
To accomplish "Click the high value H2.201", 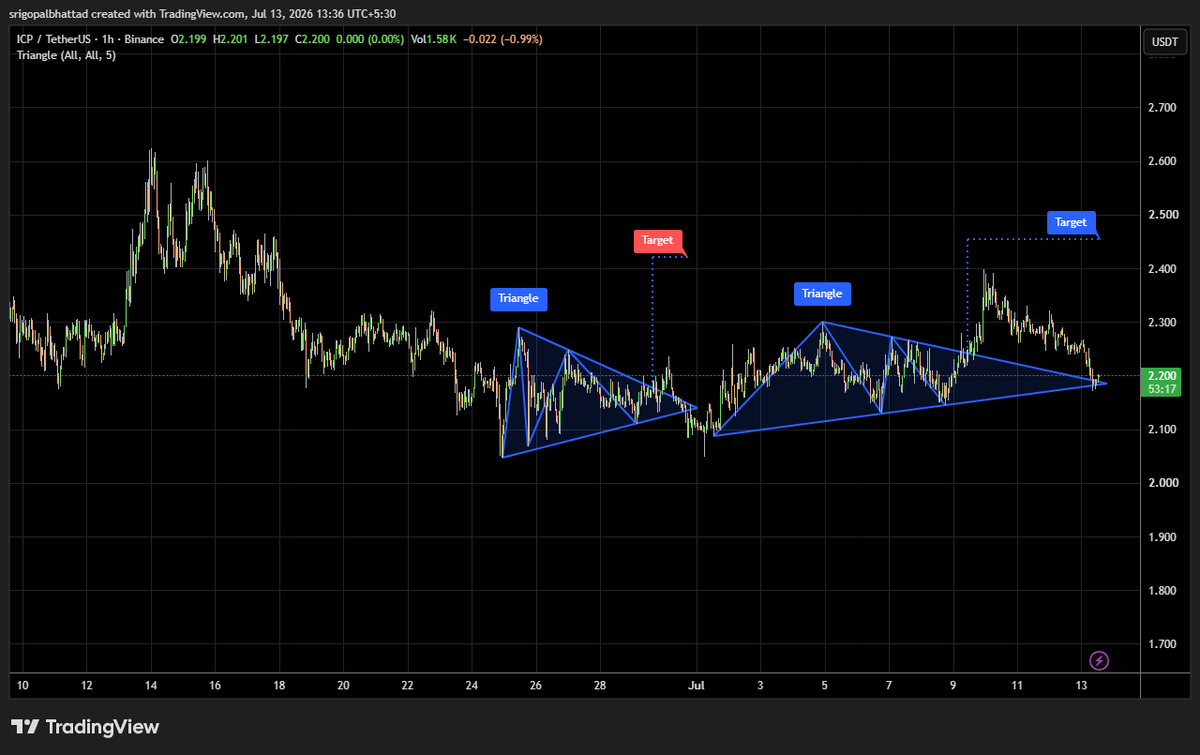I will [228, 39].
